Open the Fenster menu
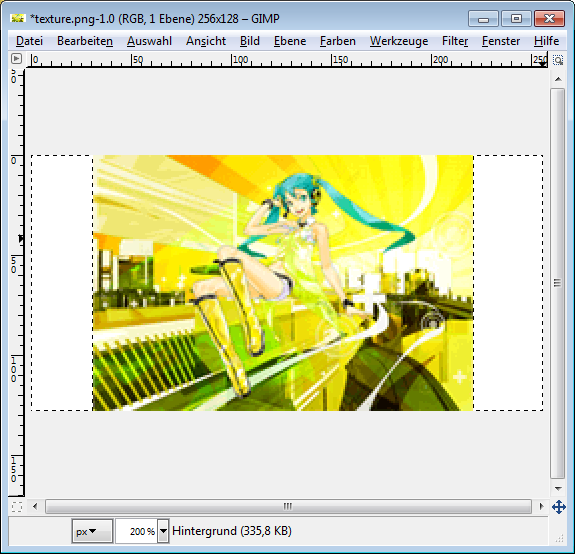This screenshot has height=554, width=575. pyautogui.click(x=501, y=41)
